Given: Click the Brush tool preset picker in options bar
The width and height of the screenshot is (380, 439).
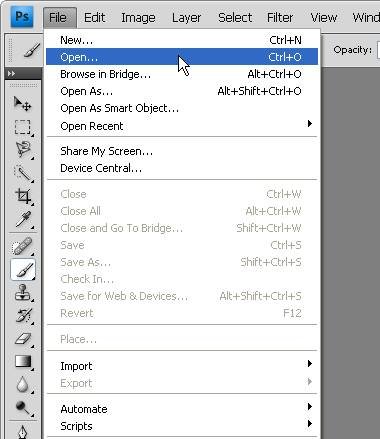Looking at the screenshot, I should (31, 51).
